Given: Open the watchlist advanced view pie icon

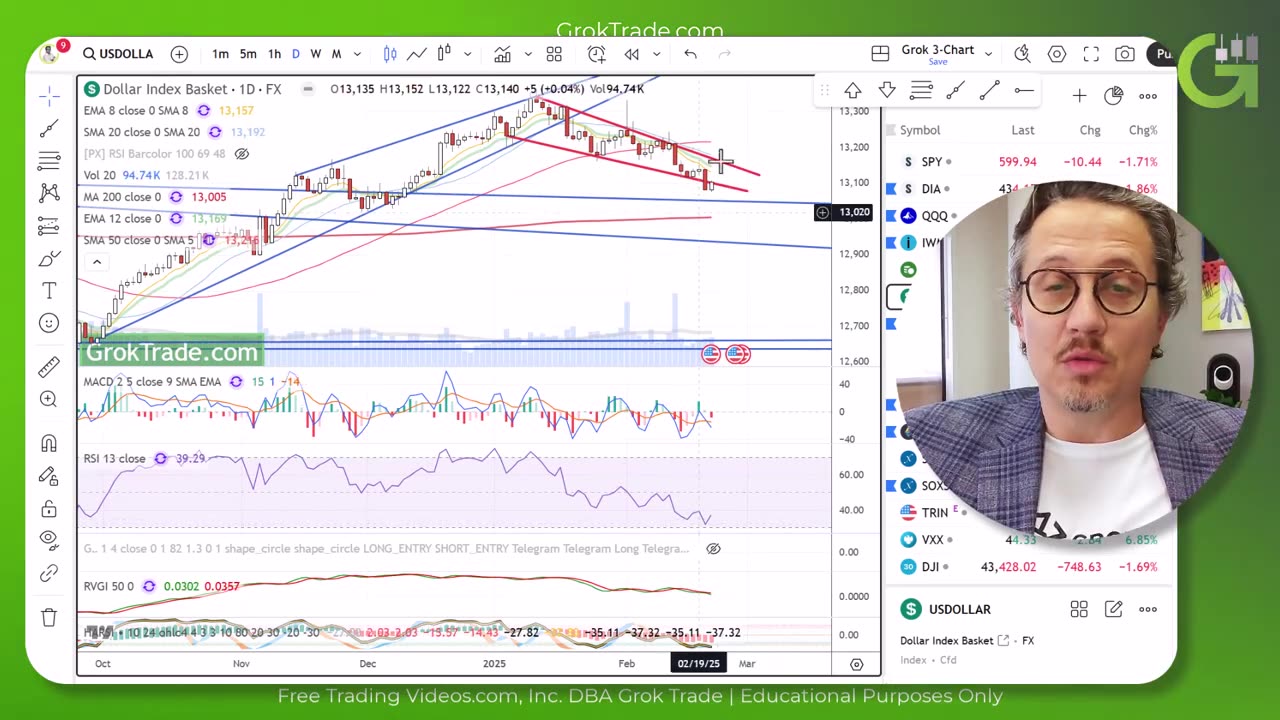Looking at the screenshot, I should tap(1113, 96).
